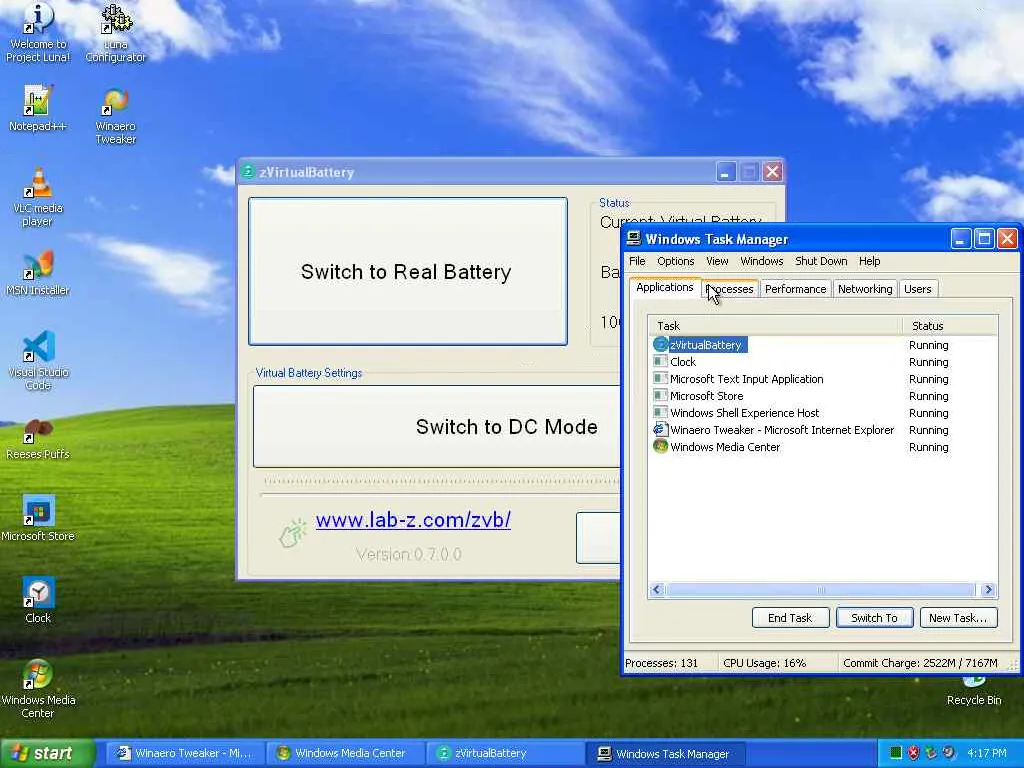Open the www.lab-z.com/zvb/ link
This screenshot has height=768, width=1024.
[413, 520]
